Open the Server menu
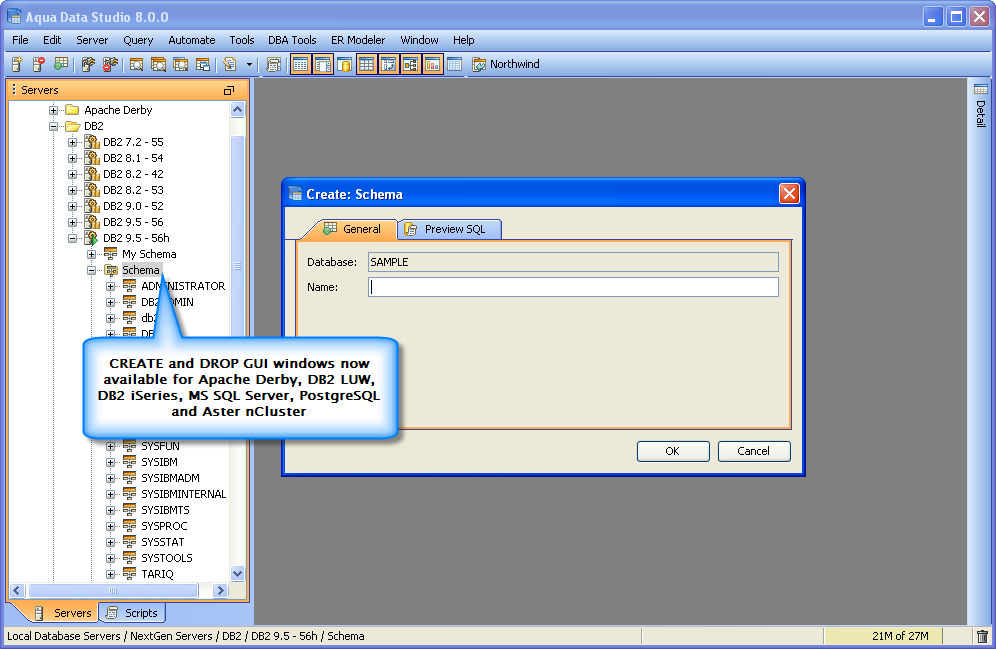This screenshot has height=649, width=996. (92, 40)
